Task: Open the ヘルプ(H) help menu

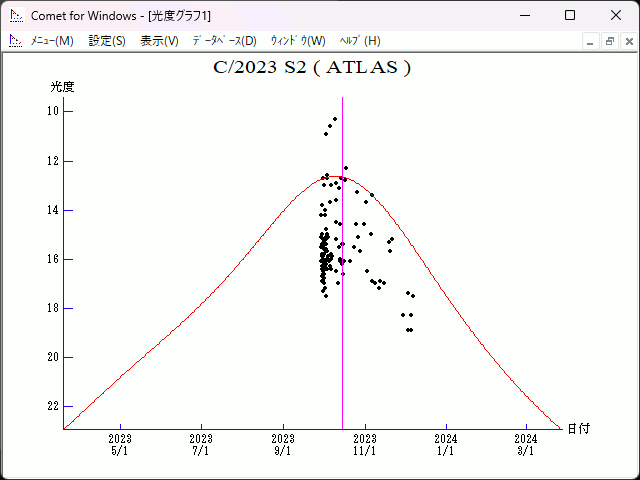Action: pyautogui.click(x=360, y=41)
